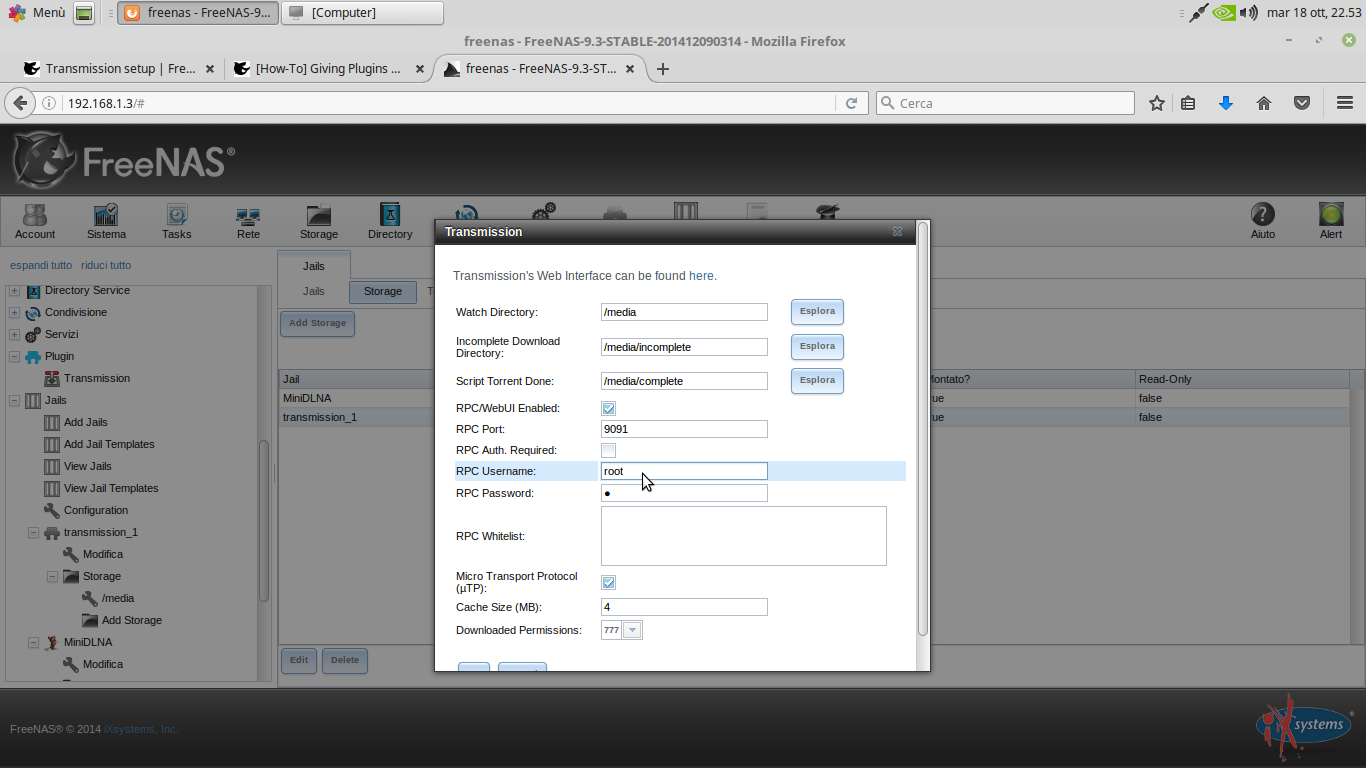Go back with Firefox back arrow

click(x=19, y=103)
